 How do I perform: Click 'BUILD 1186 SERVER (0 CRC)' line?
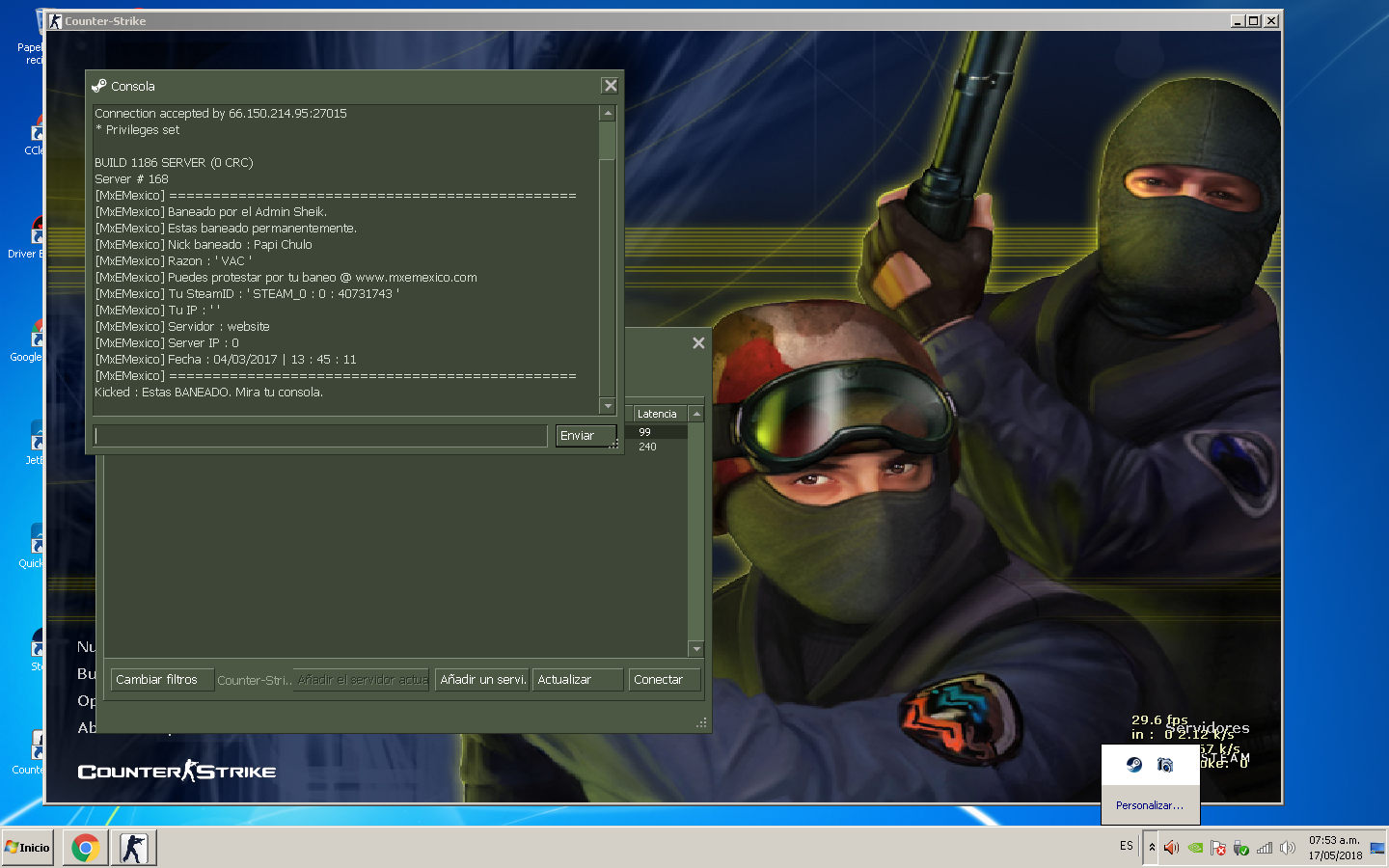[x=174, y=163]
